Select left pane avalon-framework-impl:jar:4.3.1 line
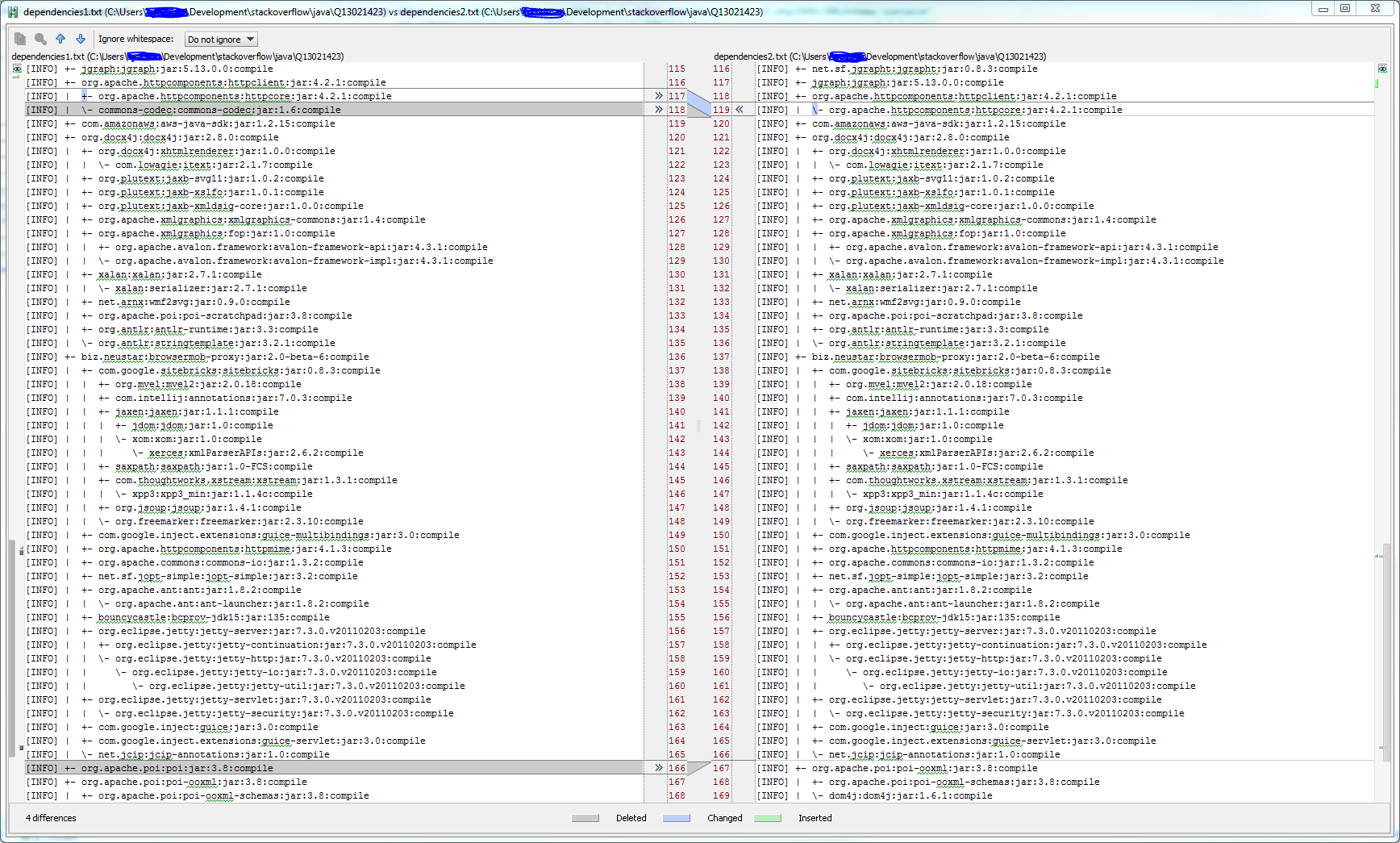Screen dimensions: 1400x843 [334, 261]
